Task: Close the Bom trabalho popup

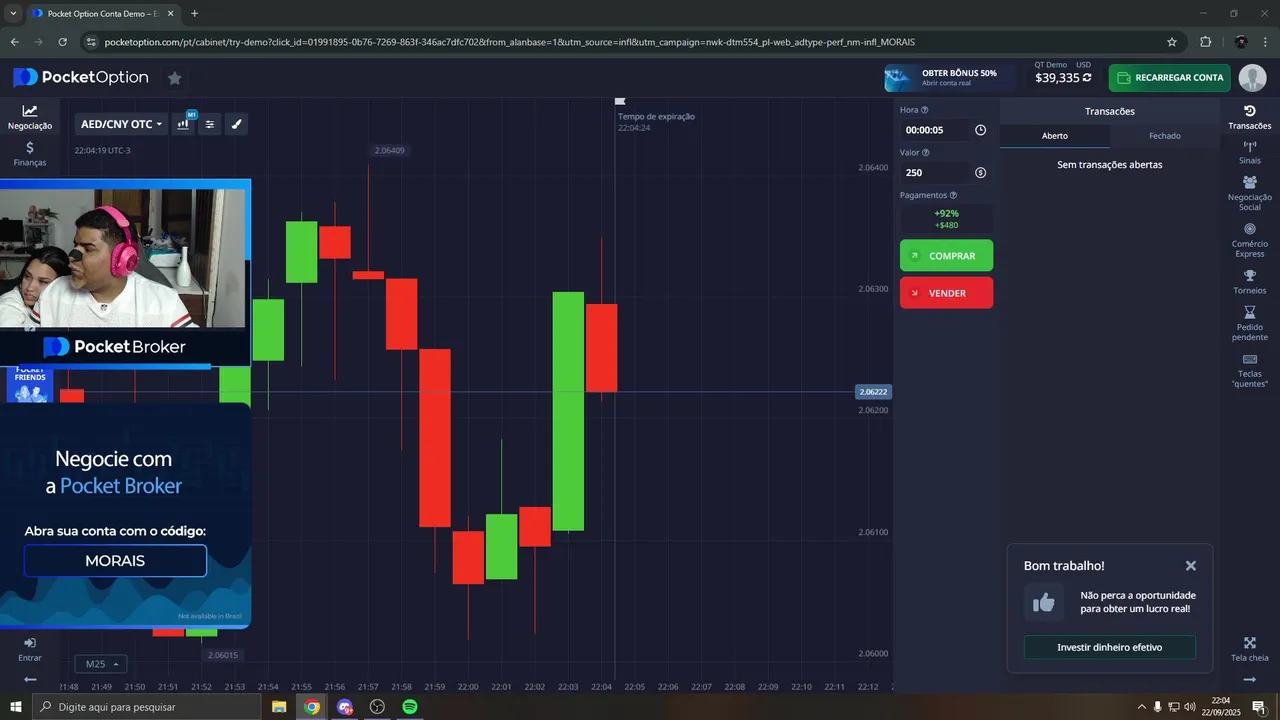Action: [1190, 566]
